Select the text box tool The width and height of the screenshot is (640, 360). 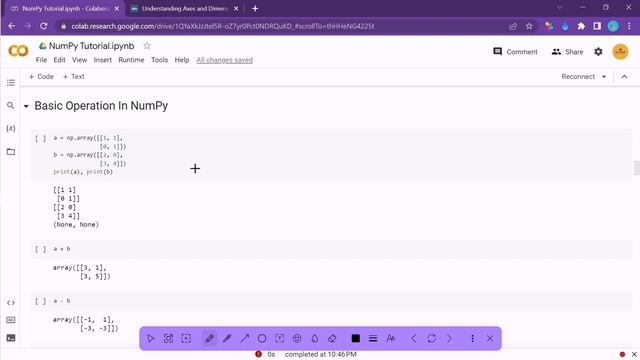tap(280, 338)
